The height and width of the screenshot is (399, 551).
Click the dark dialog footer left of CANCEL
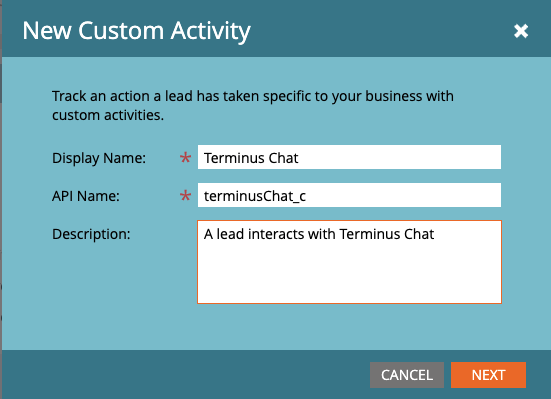183,375
